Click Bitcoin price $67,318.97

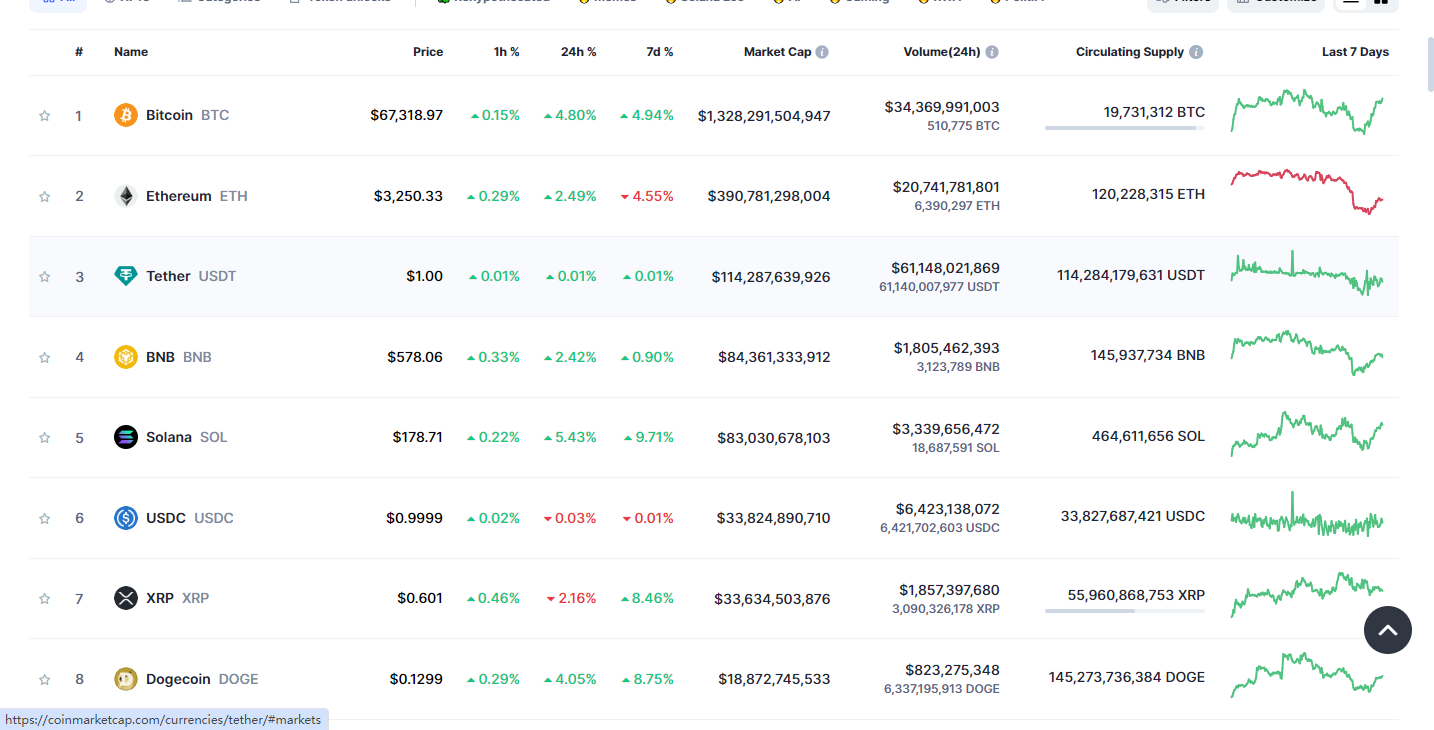[x=406, y=115]
